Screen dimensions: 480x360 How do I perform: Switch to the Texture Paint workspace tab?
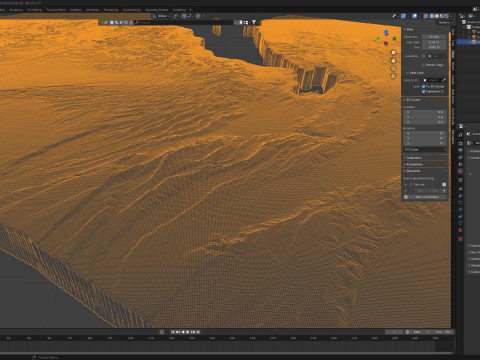pos(56,10)
